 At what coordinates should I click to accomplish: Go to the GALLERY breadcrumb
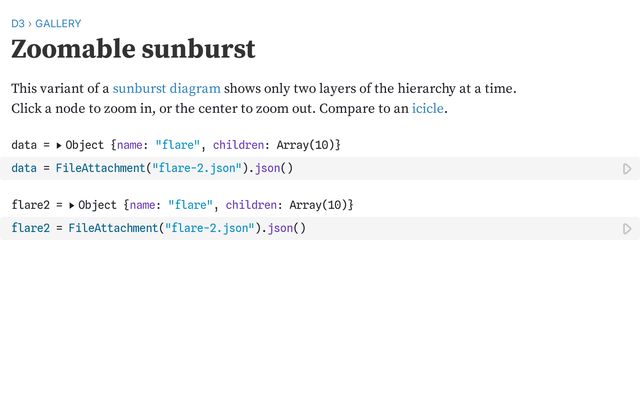pos(58,23)
